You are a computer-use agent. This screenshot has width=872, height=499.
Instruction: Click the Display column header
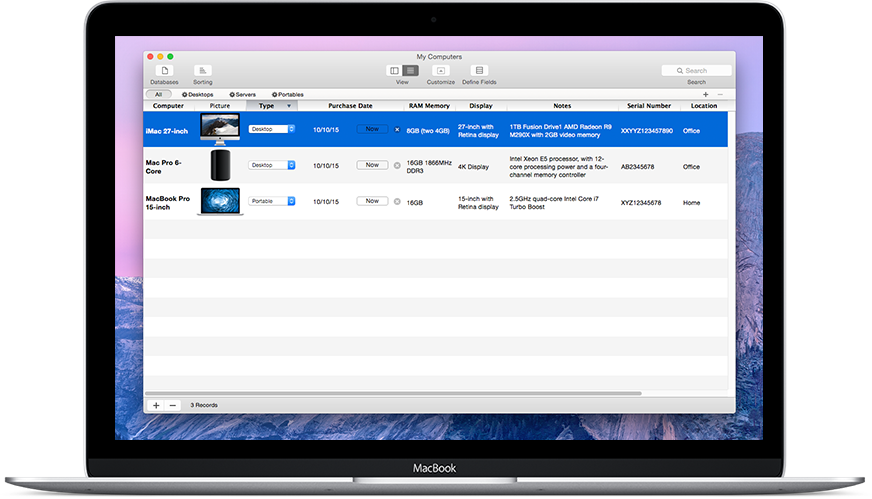coord(481,106)
